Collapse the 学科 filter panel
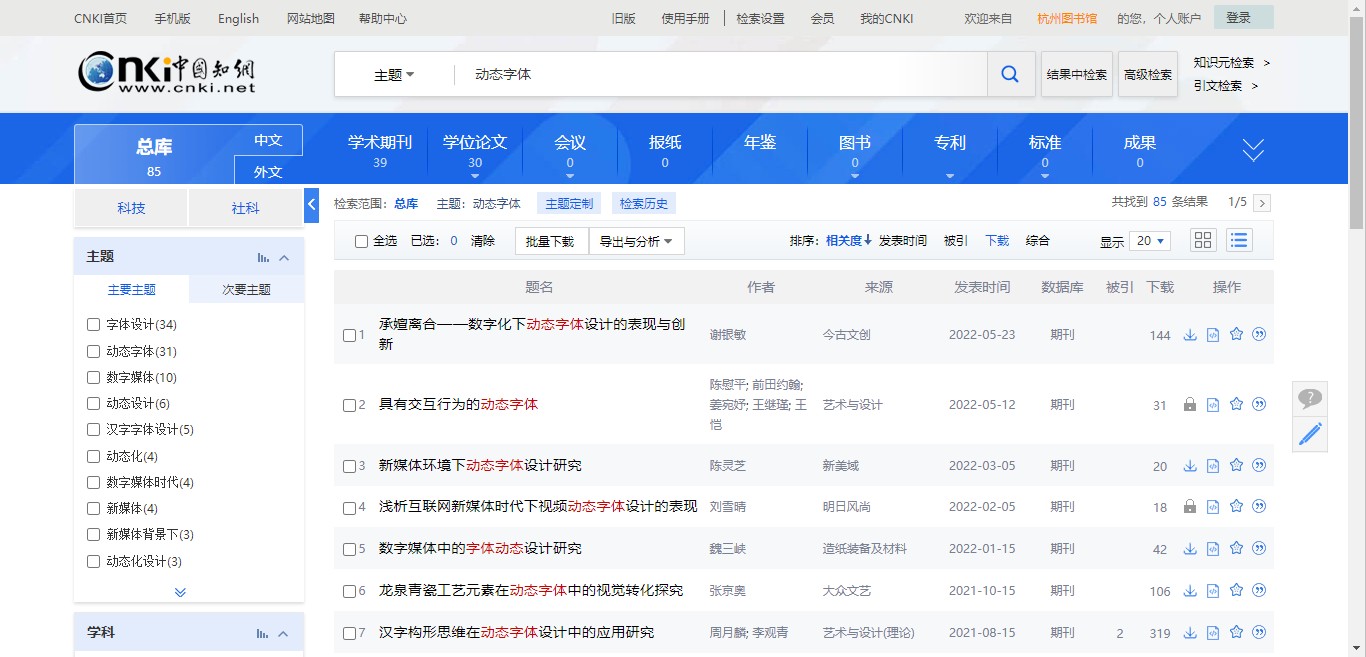Image resolution: width=1366 pixels, height=657 pixels. (x=284, y=633)
